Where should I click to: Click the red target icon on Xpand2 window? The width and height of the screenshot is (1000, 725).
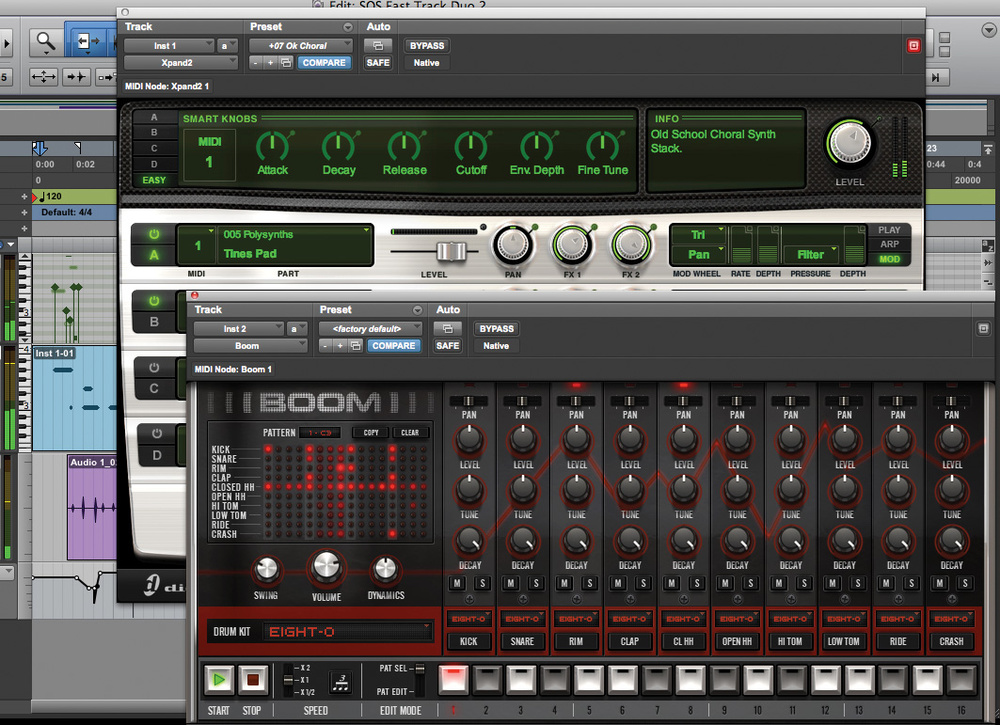(912, 46)
